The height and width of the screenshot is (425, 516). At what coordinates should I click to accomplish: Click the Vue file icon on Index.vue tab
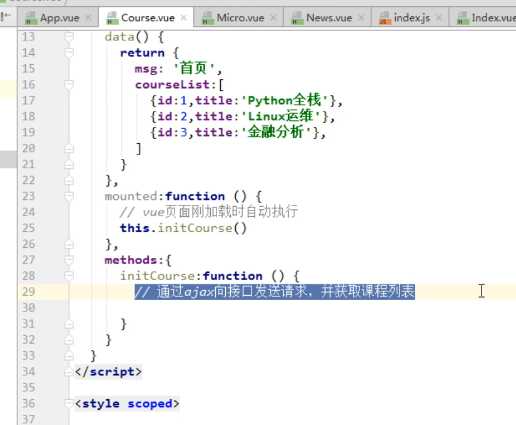click(463, 18)
